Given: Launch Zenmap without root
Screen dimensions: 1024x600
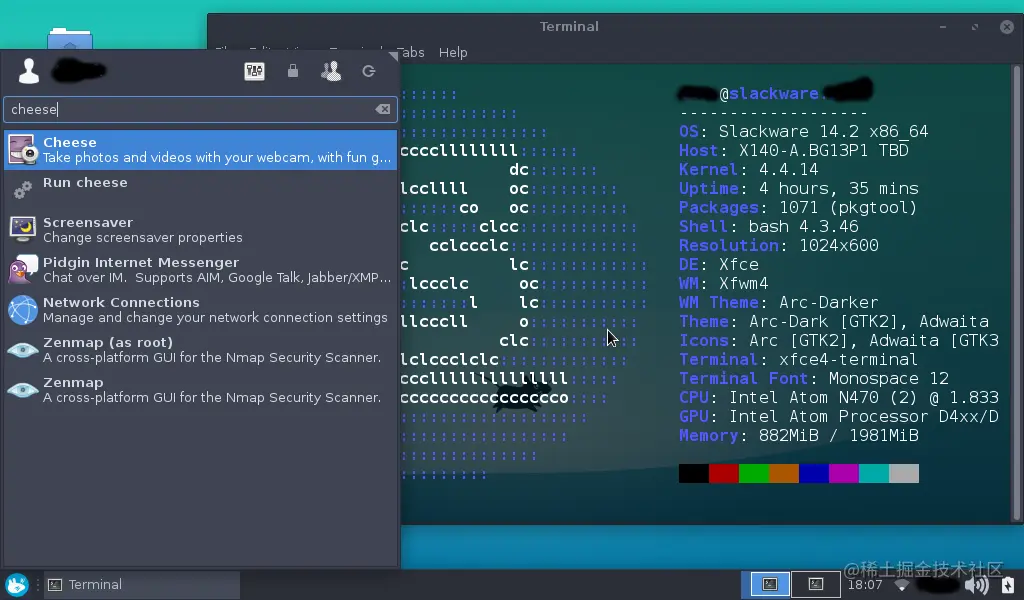Looking at the screenshot, I should click(x=200, y=390).
